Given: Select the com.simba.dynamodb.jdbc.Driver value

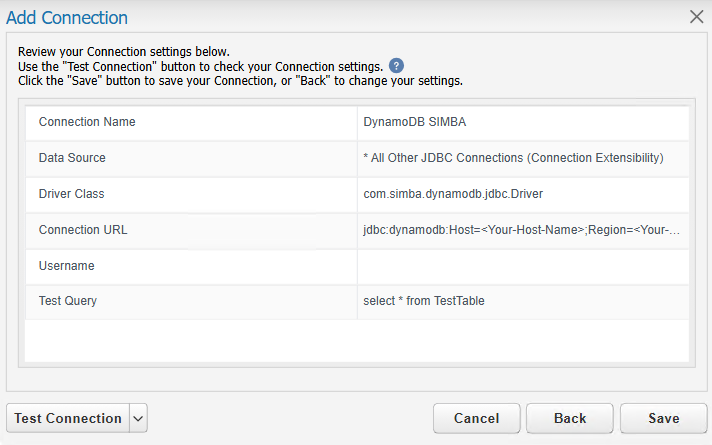Looking at the screenshot, I should click(453, 194).
